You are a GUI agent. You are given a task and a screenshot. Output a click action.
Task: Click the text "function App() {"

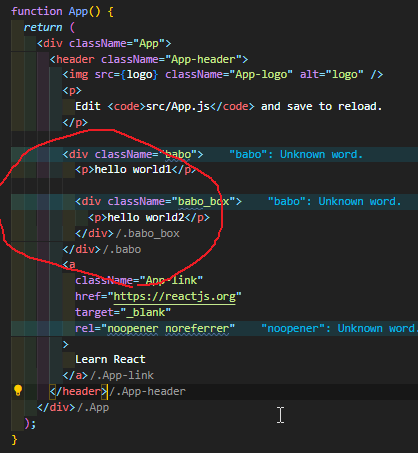pos(62,11)
